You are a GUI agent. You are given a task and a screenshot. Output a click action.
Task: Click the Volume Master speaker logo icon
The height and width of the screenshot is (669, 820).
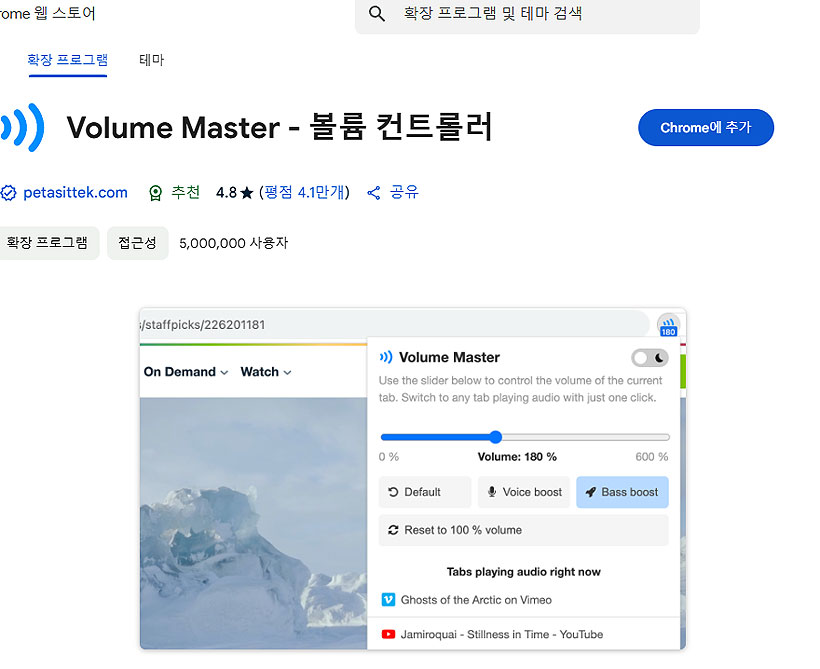[x=21, y=128]
